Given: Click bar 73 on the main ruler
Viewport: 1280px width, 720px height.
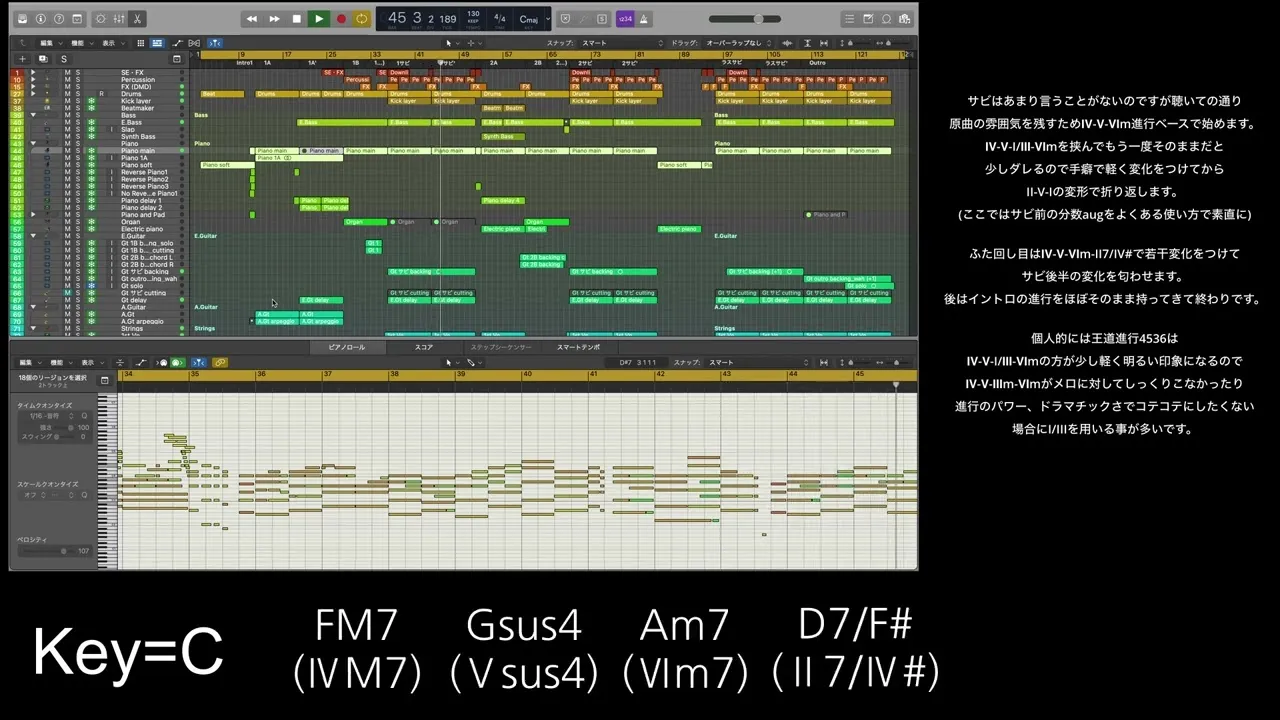Looking at the screenshot, I should [x=596, y=54].
